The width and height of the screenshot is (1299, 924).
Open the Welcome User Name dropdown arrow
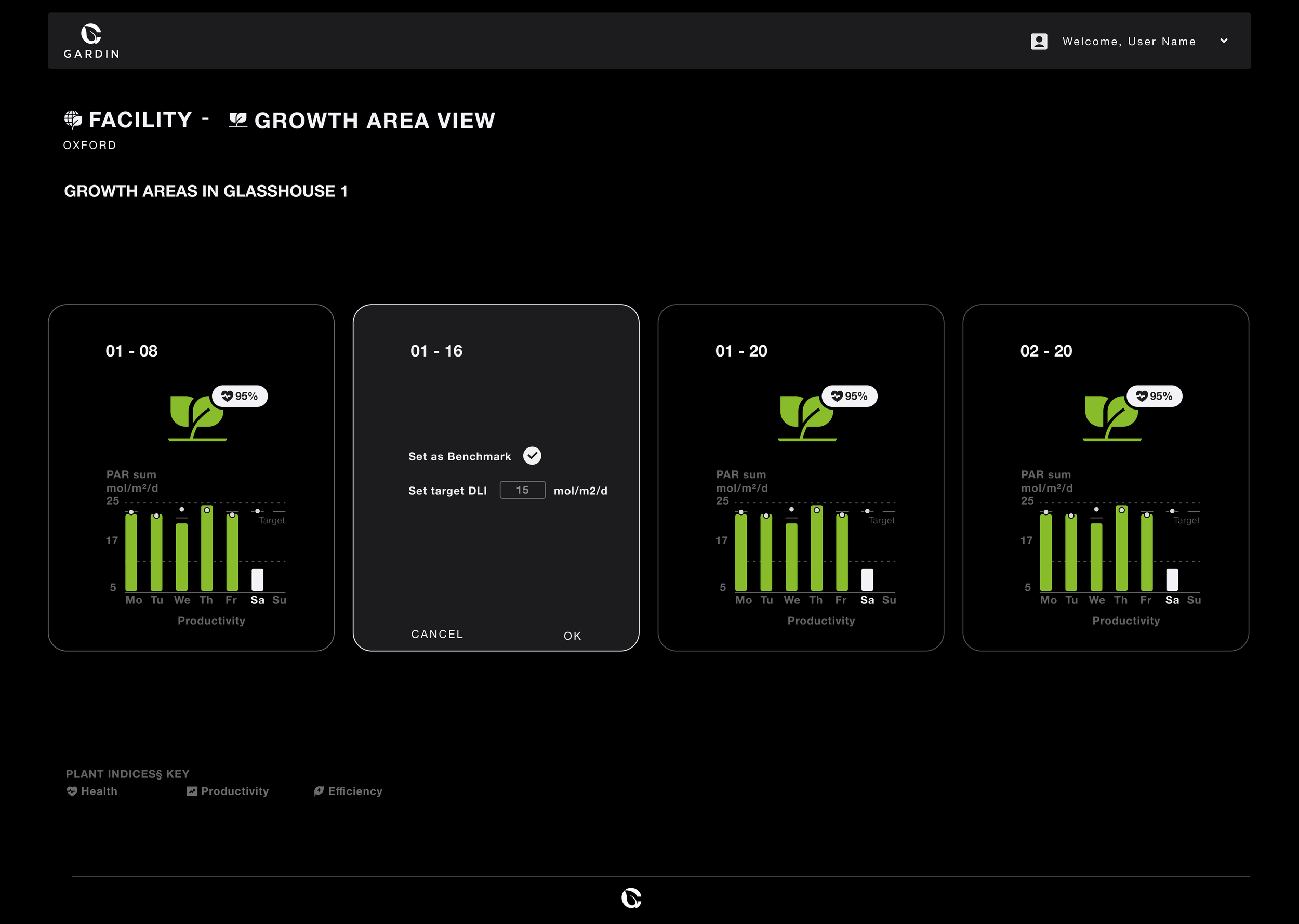coord(1224,41)
